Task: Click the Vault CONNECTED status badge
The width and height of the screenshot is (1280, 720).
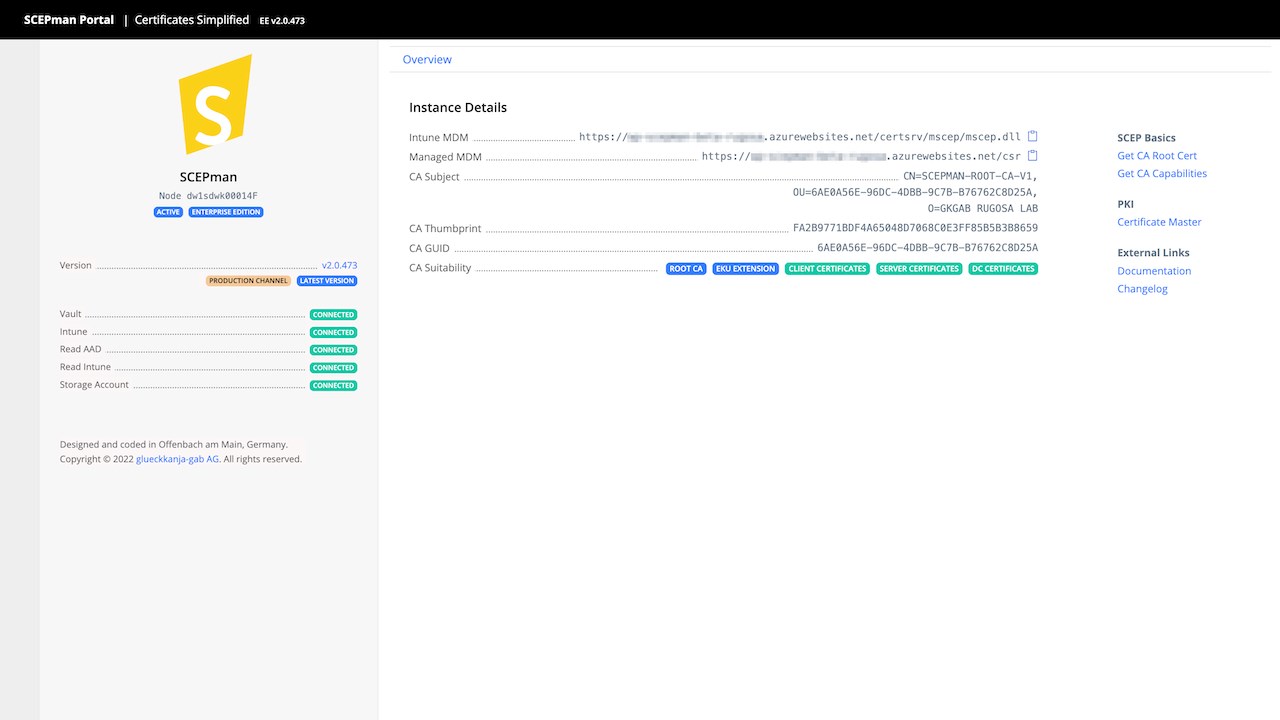Action: [333, 315]
